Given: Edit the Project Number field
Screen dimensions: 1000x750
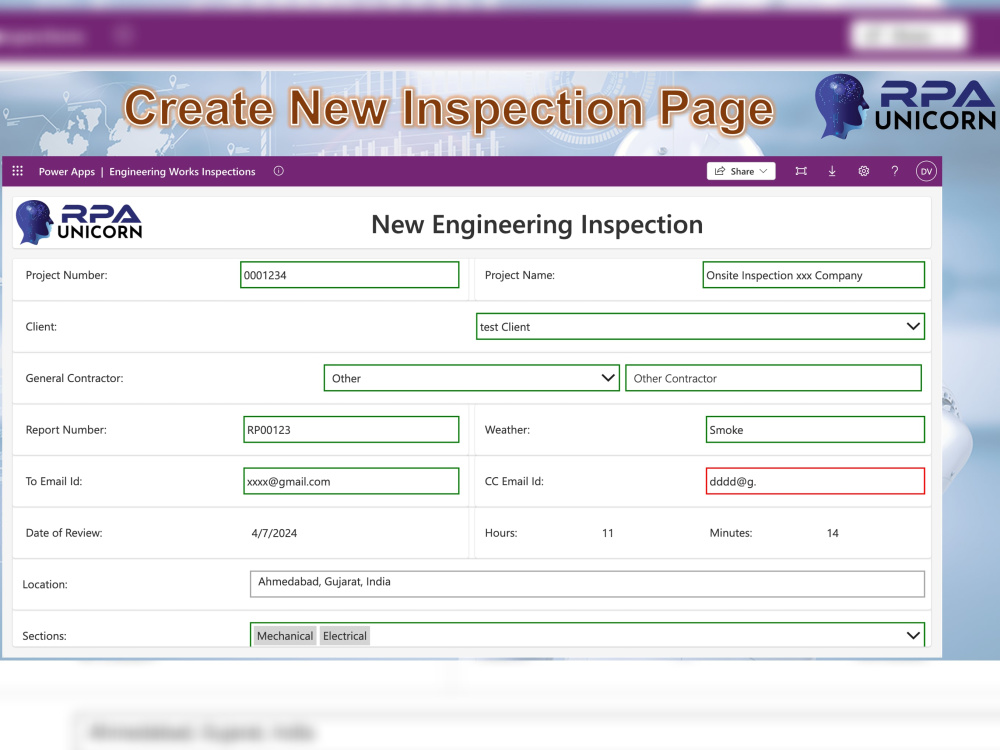Looking at the screenshot, I should click(x=349, y=275).
